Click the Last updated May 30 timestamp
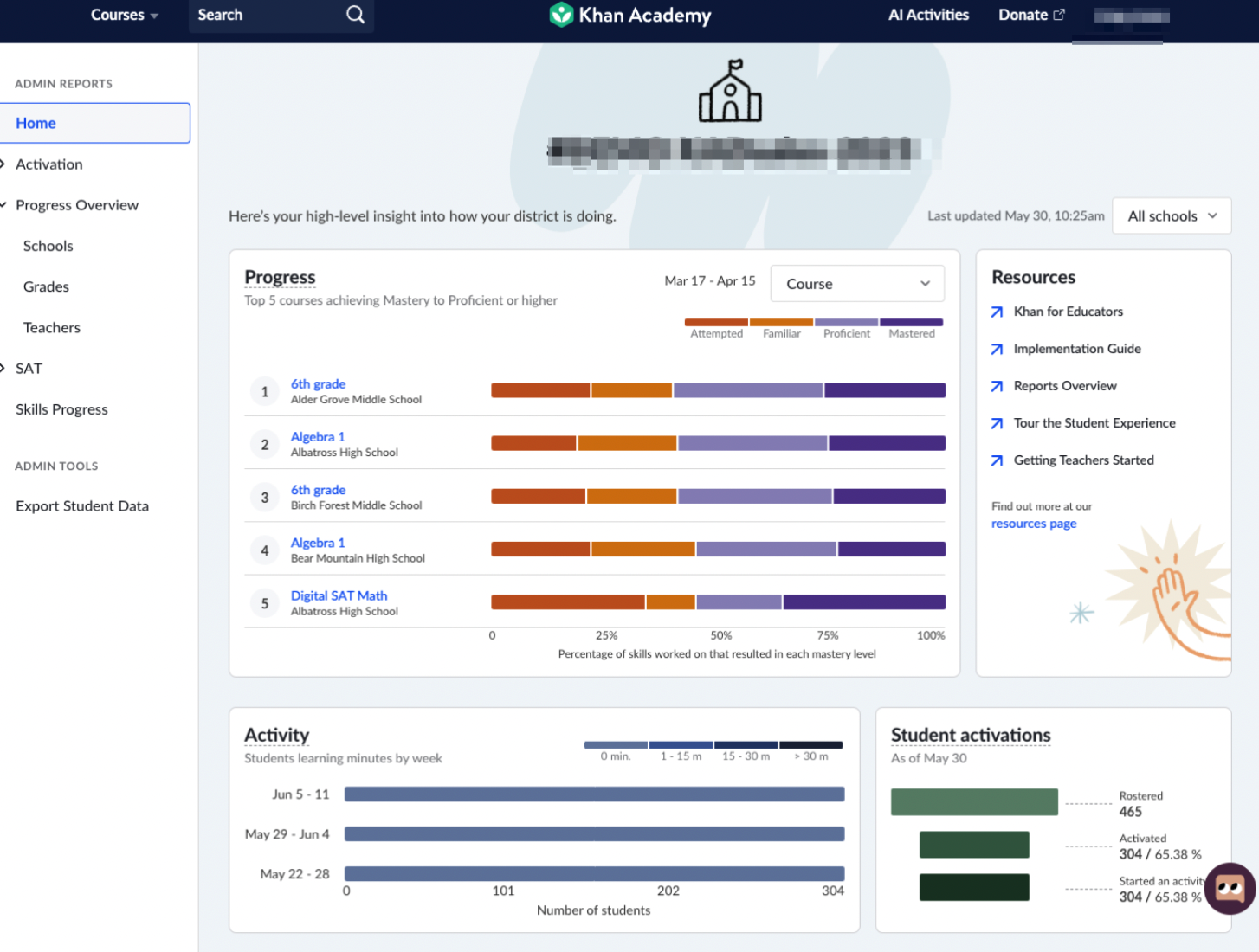The image size is (1259, 952). [x=1016, y=215]
